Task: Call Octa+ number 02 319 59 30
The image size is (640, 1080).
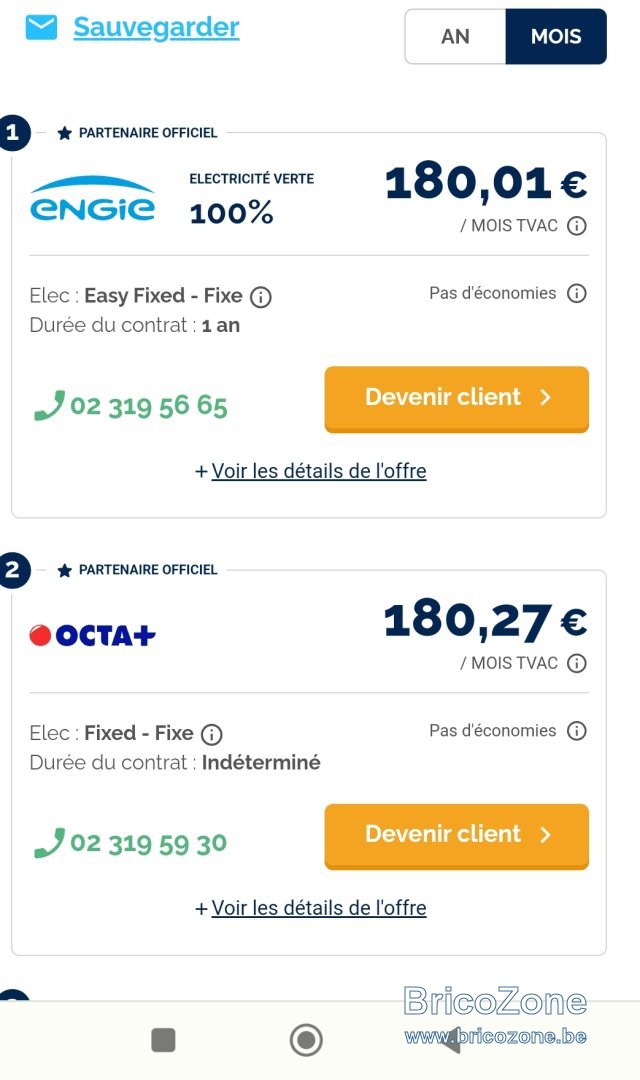Action: pos(131,843)
